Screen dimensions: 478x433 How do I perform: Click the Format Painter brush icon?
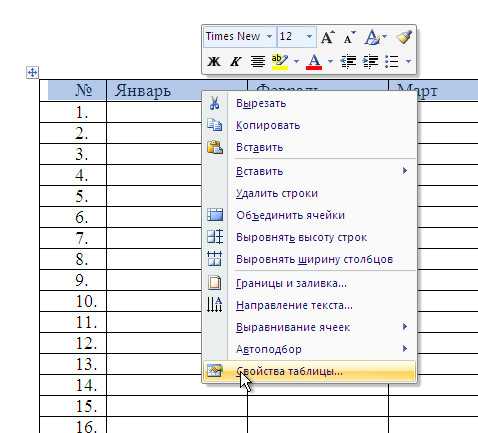pos(404,37)
